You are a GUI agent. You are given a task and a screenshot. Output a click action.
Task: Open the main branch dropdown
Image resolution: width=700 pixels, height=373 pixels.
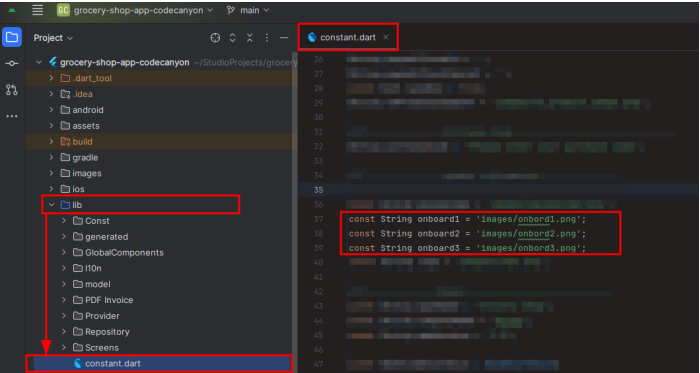pyautogui.click(x=248, y=10)
